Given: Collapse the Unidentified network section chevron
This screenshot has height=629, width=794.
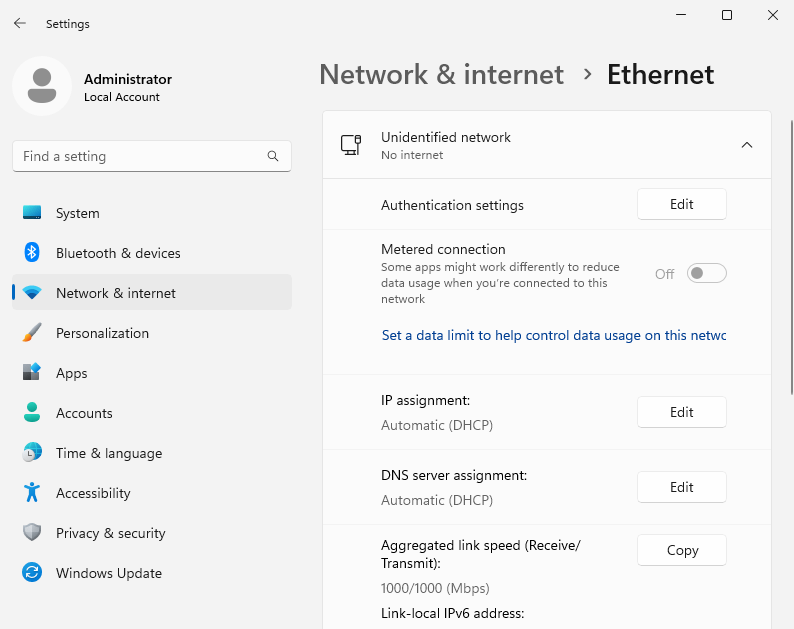Looking at the screenshot, I should coord(746,145).
